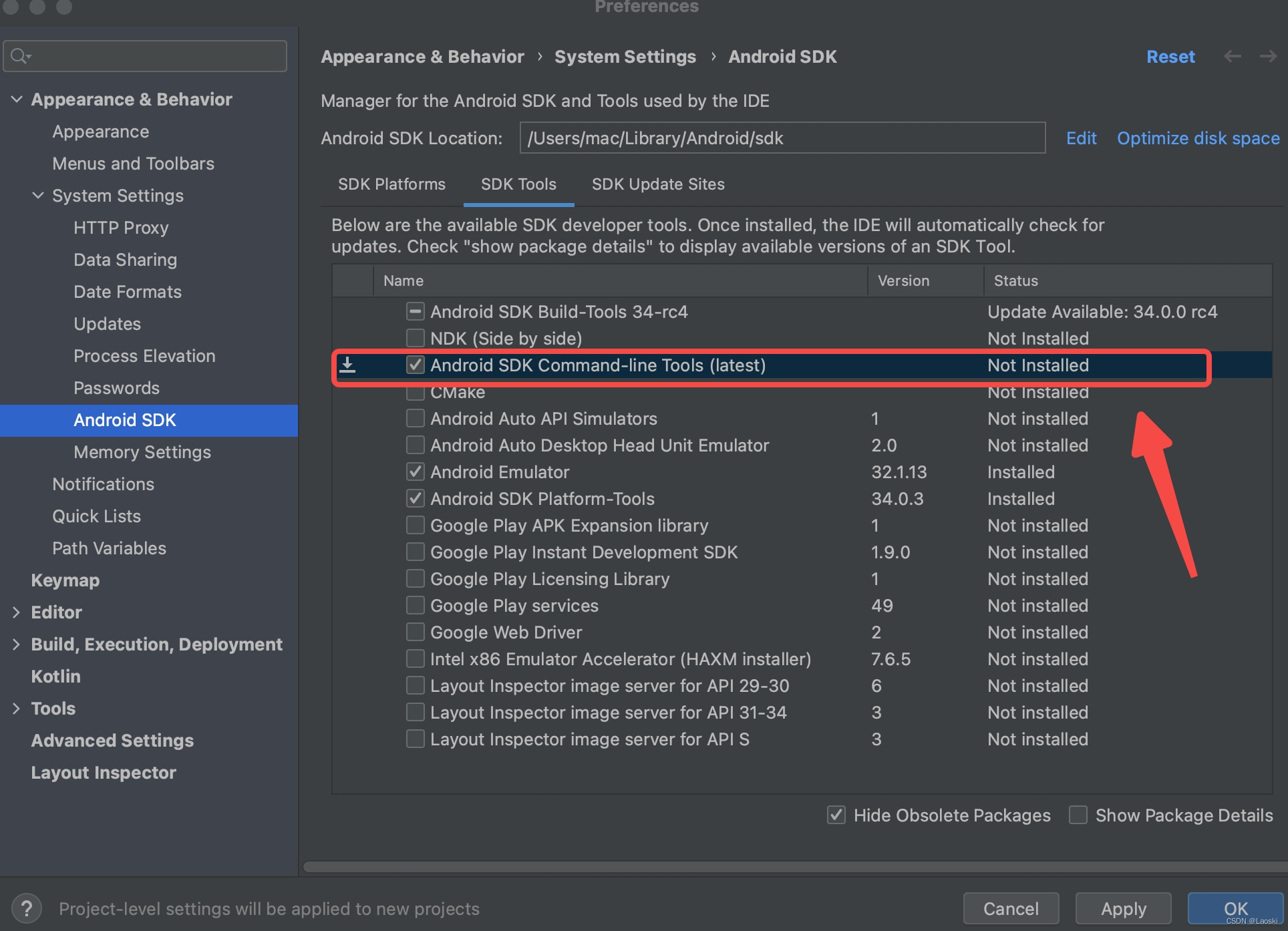The image size is (1288, 931).
Task: Enable Show Package Details checkbox
Action: click(x=1078, y=815)
